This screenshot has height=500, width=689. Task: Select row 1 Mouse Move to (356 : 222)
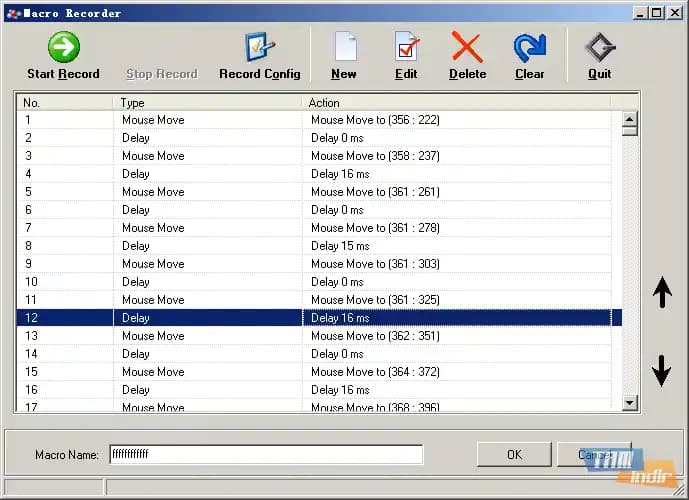pos(375,120)
